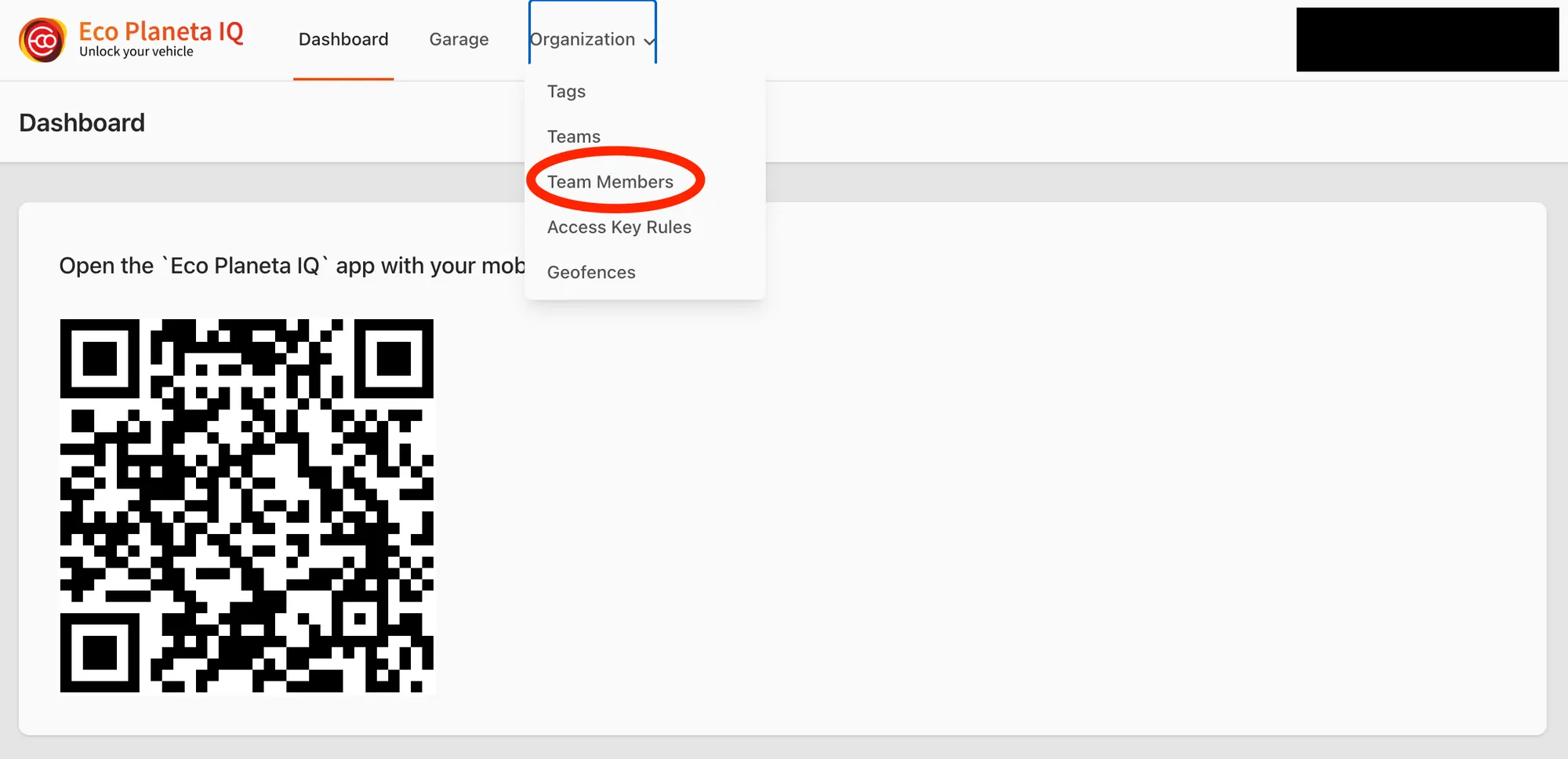Image resolution: width=1568 pixels, height=759 pixels.
Task: Collapse the Organization dropdown menu
Action: click(x=593, y=39)
